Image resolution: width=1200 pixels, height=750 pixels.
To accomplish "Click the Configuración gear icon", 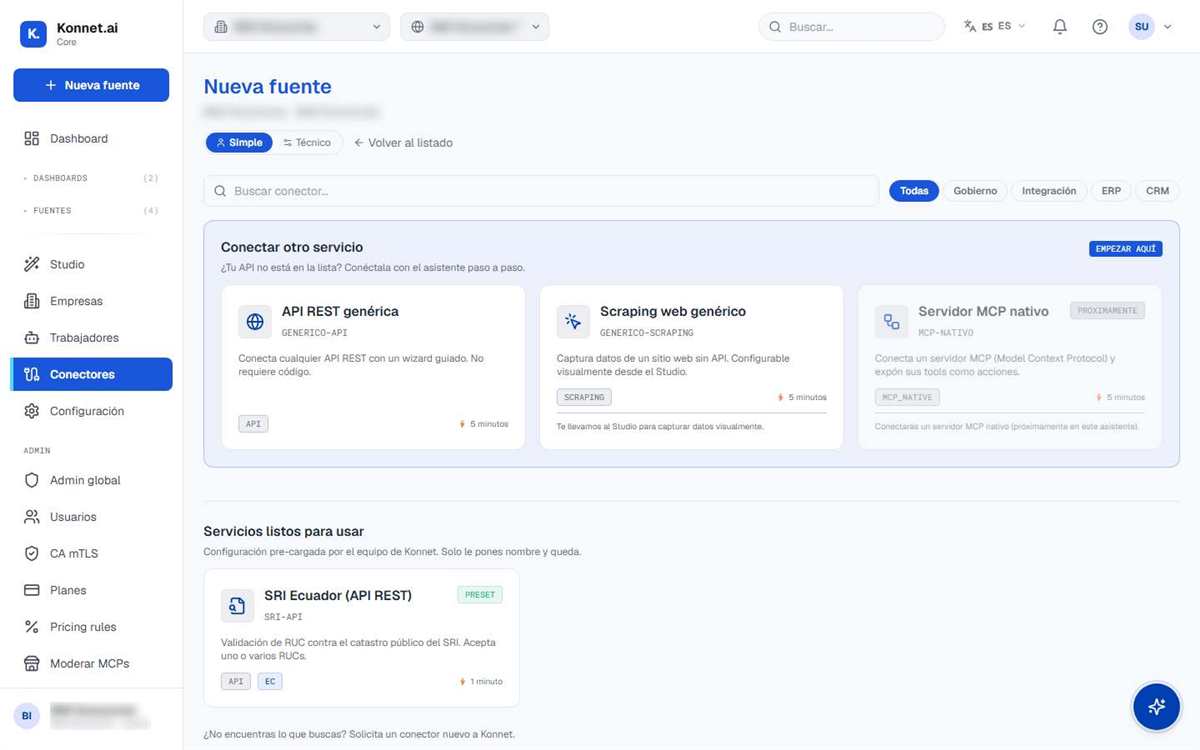I will tap(31, 411).
